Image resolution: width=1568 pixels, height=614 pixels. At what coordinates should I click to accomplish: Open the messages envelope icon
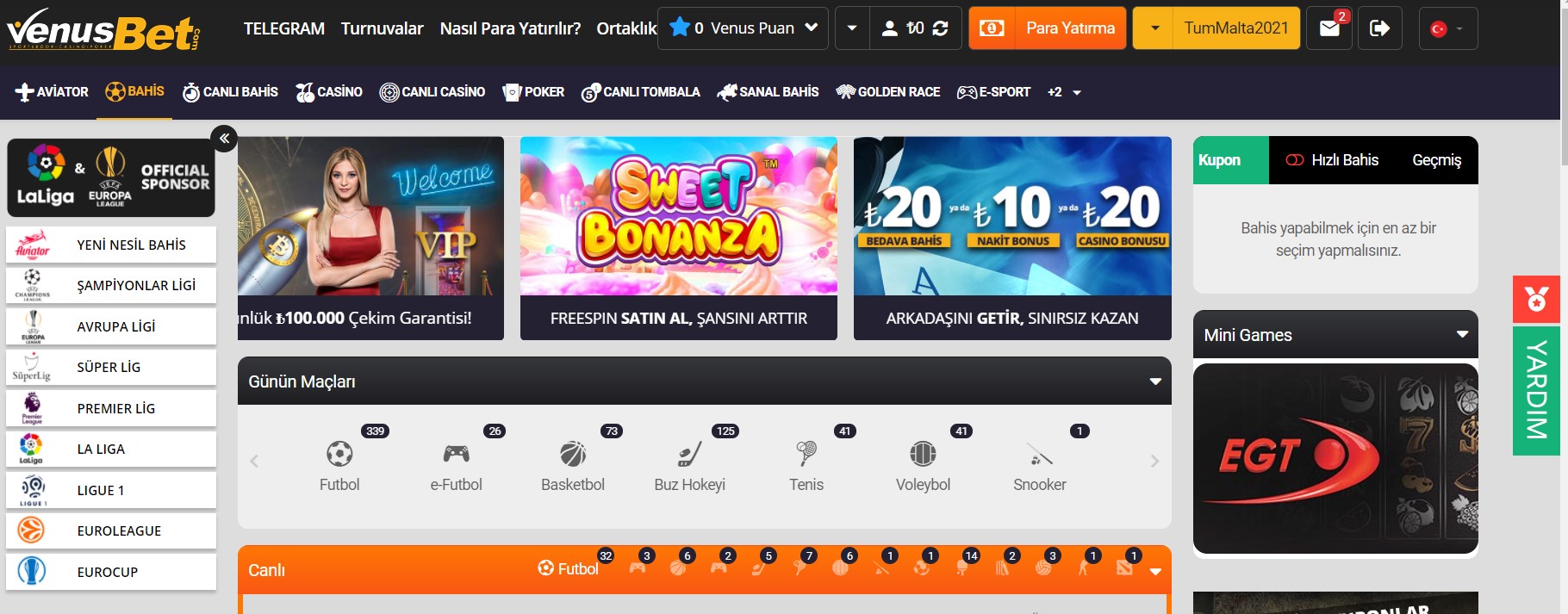click(x=1329, y=28)
